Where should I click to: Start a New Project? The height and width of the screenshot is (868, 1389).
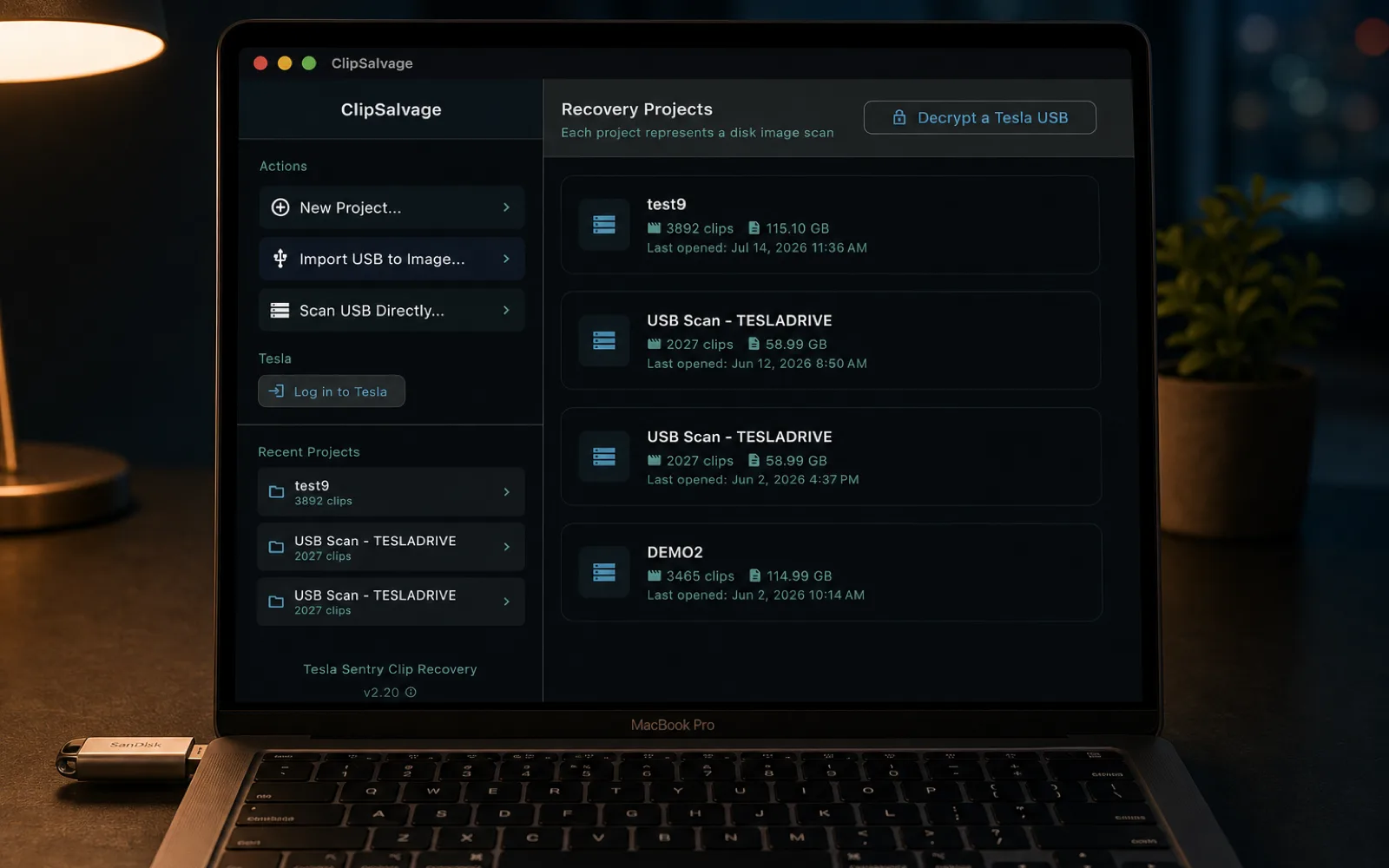point(392,207)
